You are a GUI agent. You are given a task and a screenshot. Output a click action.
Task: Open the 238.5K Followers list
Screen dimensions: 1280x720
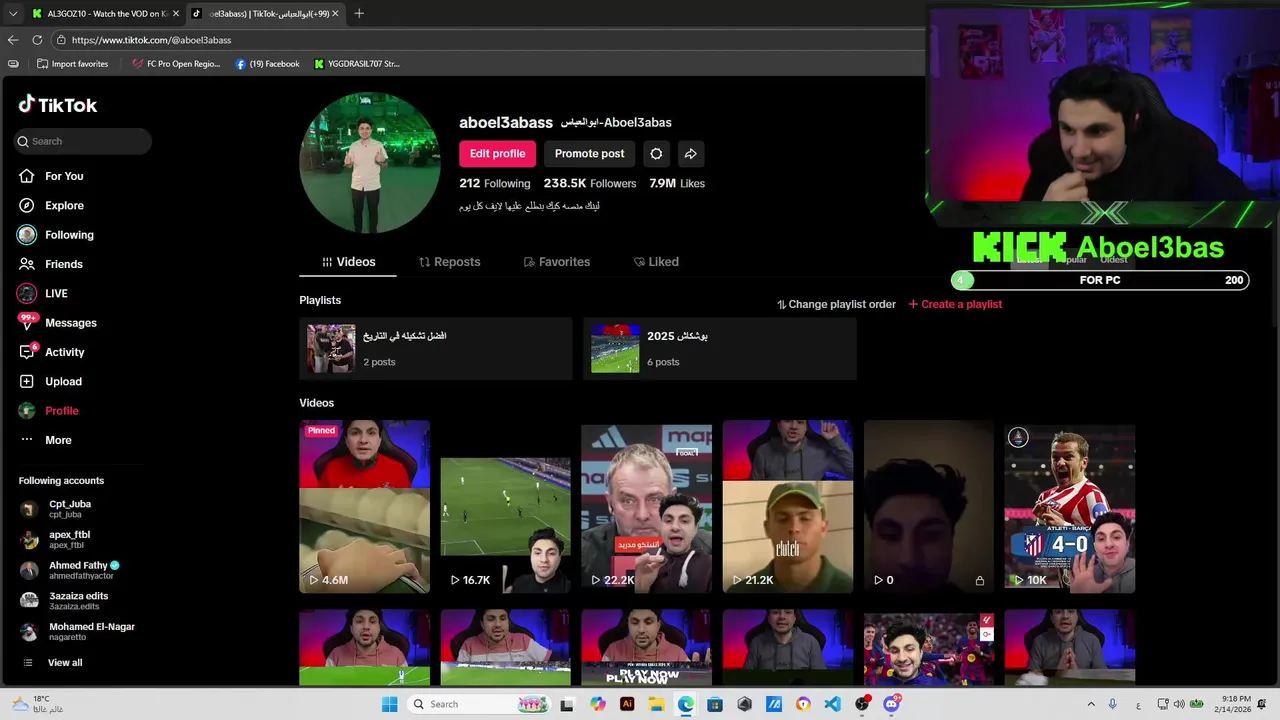tap(590, 184)
